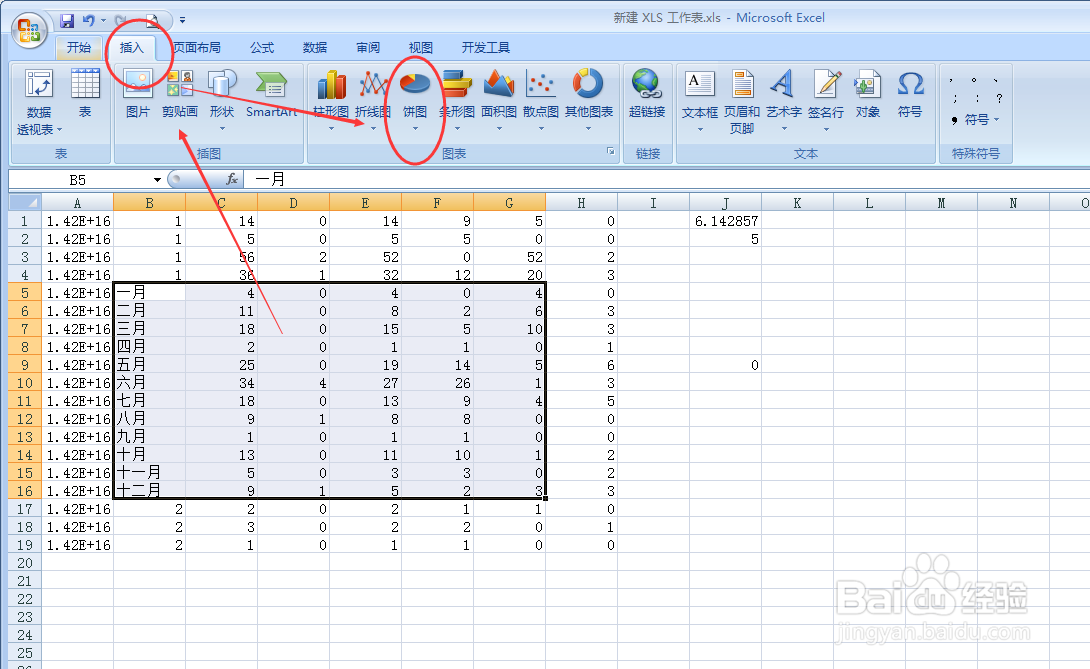Click the round Office button
Screen dimensions: 1090x669
(29, 31)
